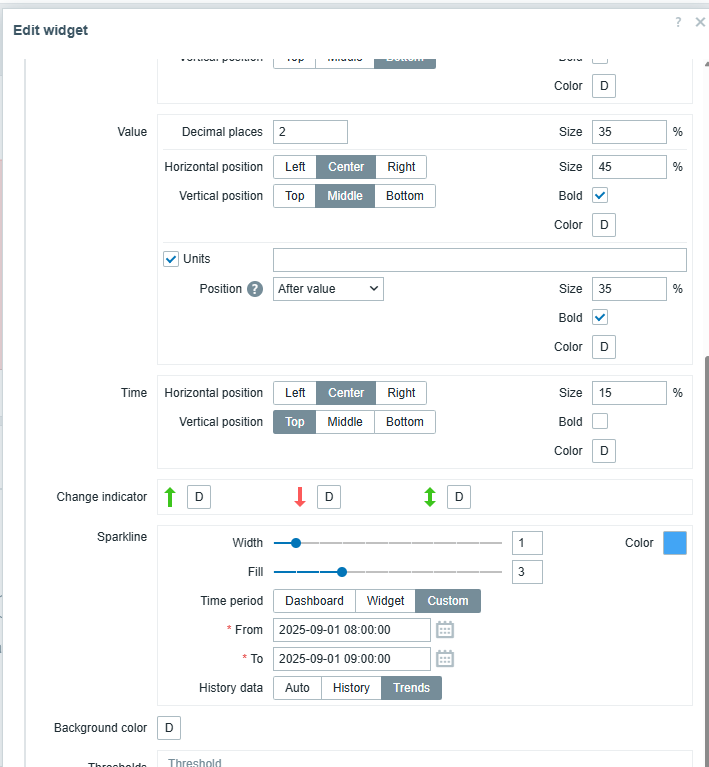Select History as history data source

tap(351, 688)
